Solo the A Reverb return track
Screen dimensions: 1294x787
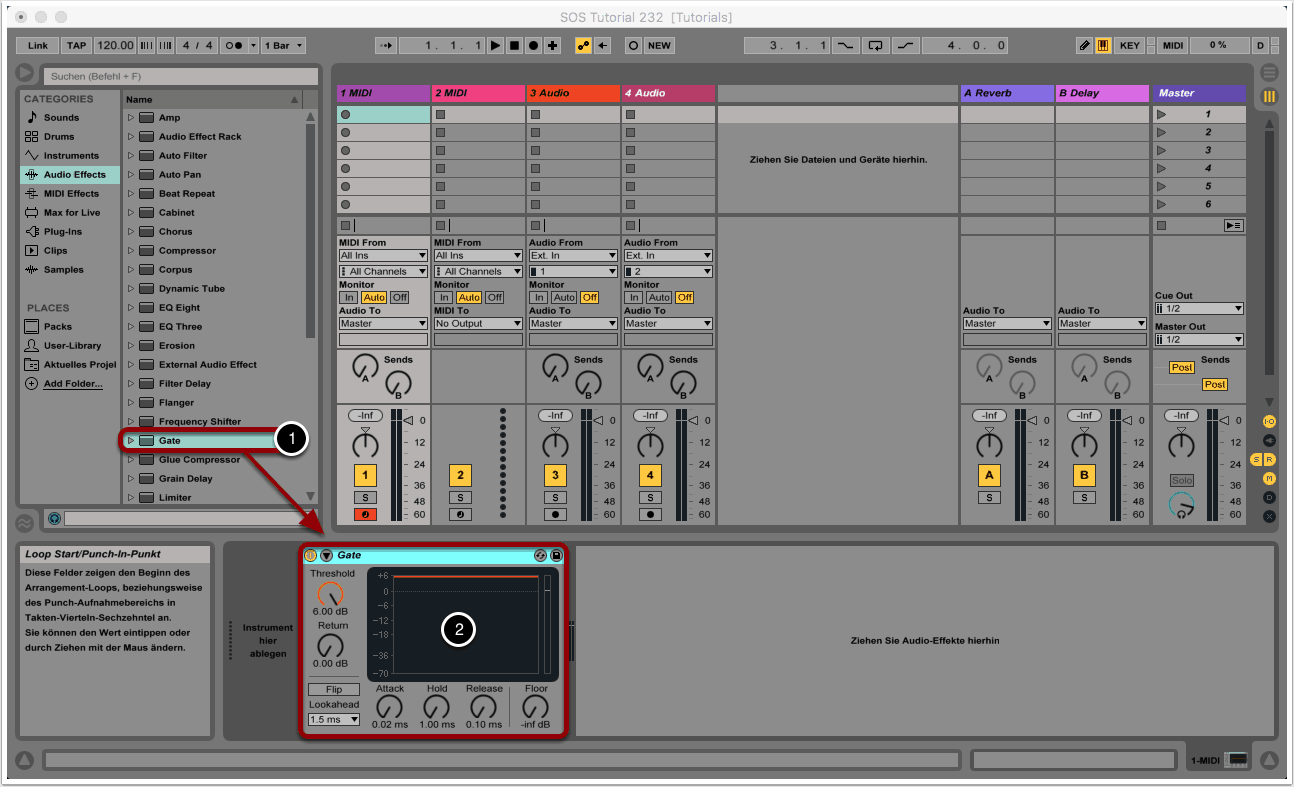989,497
